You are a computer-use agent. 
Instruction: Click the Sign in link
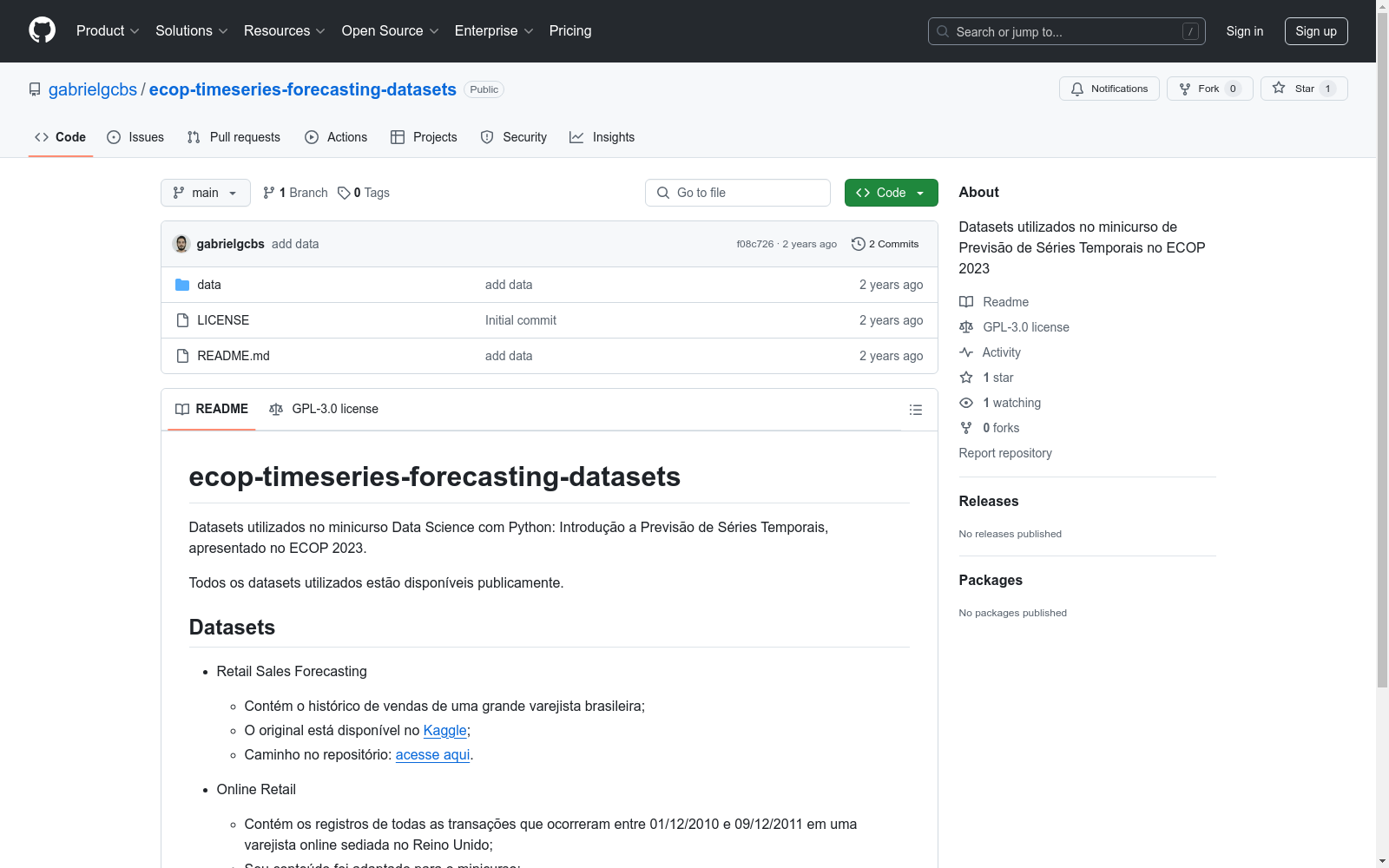(x=1245, y=31)
